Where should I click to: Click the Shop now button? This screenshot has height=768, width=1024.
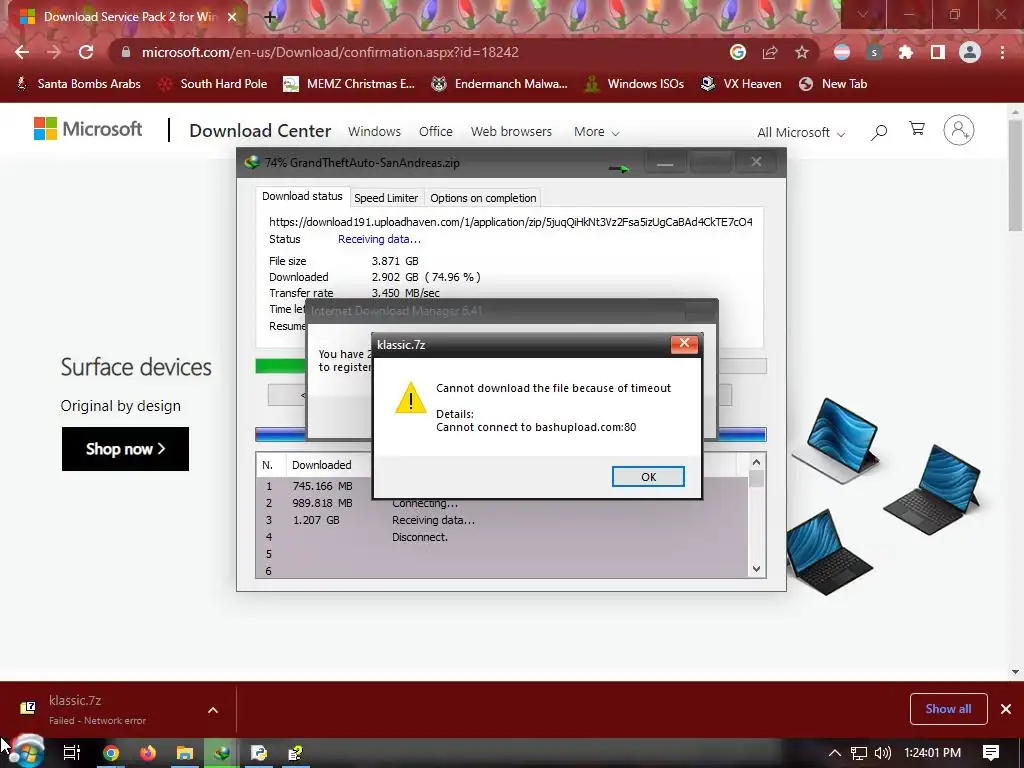tap(125, 449)
